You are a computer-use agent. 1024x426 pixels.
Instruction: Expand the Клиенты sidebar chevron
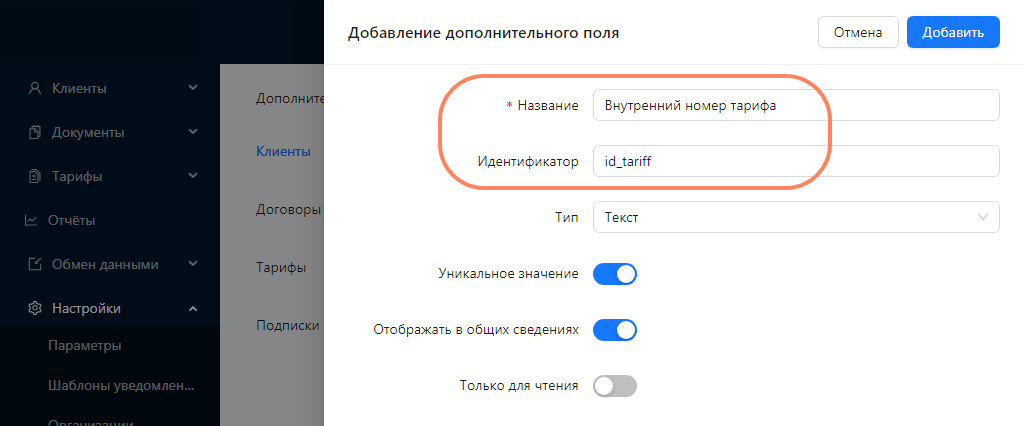click(193, 87)
